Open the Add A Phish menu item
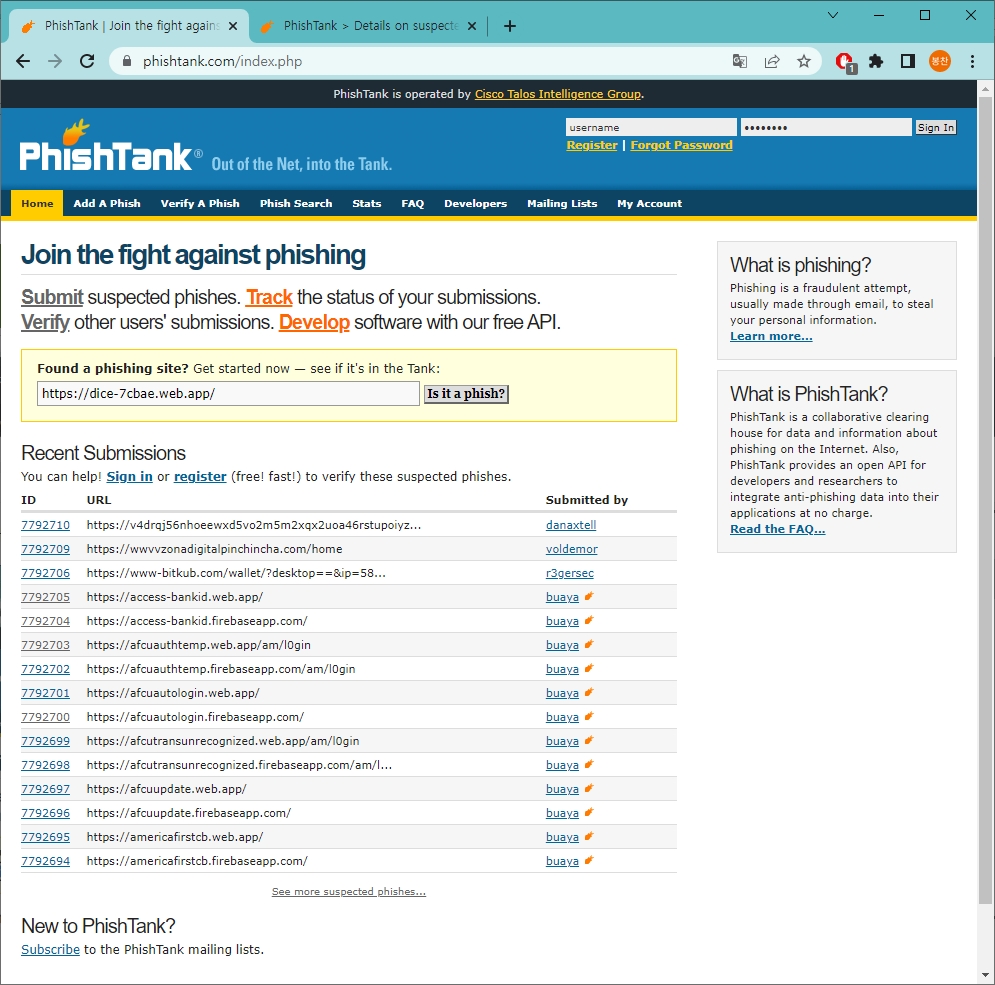The width and height of the screenshot is (995, 985). 107,203
